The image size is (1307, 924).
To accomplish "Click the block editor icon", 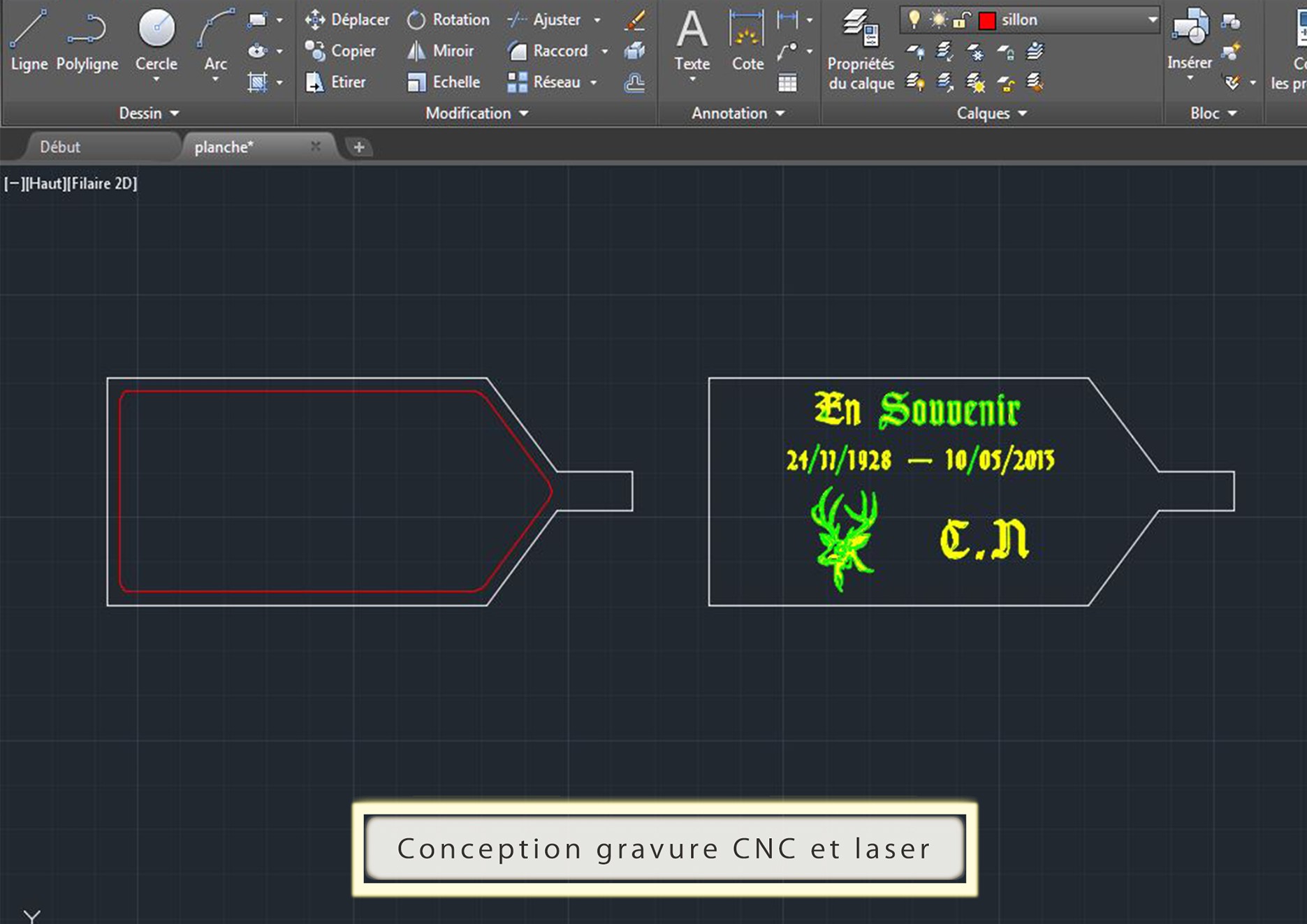I will click(1231, 51).
